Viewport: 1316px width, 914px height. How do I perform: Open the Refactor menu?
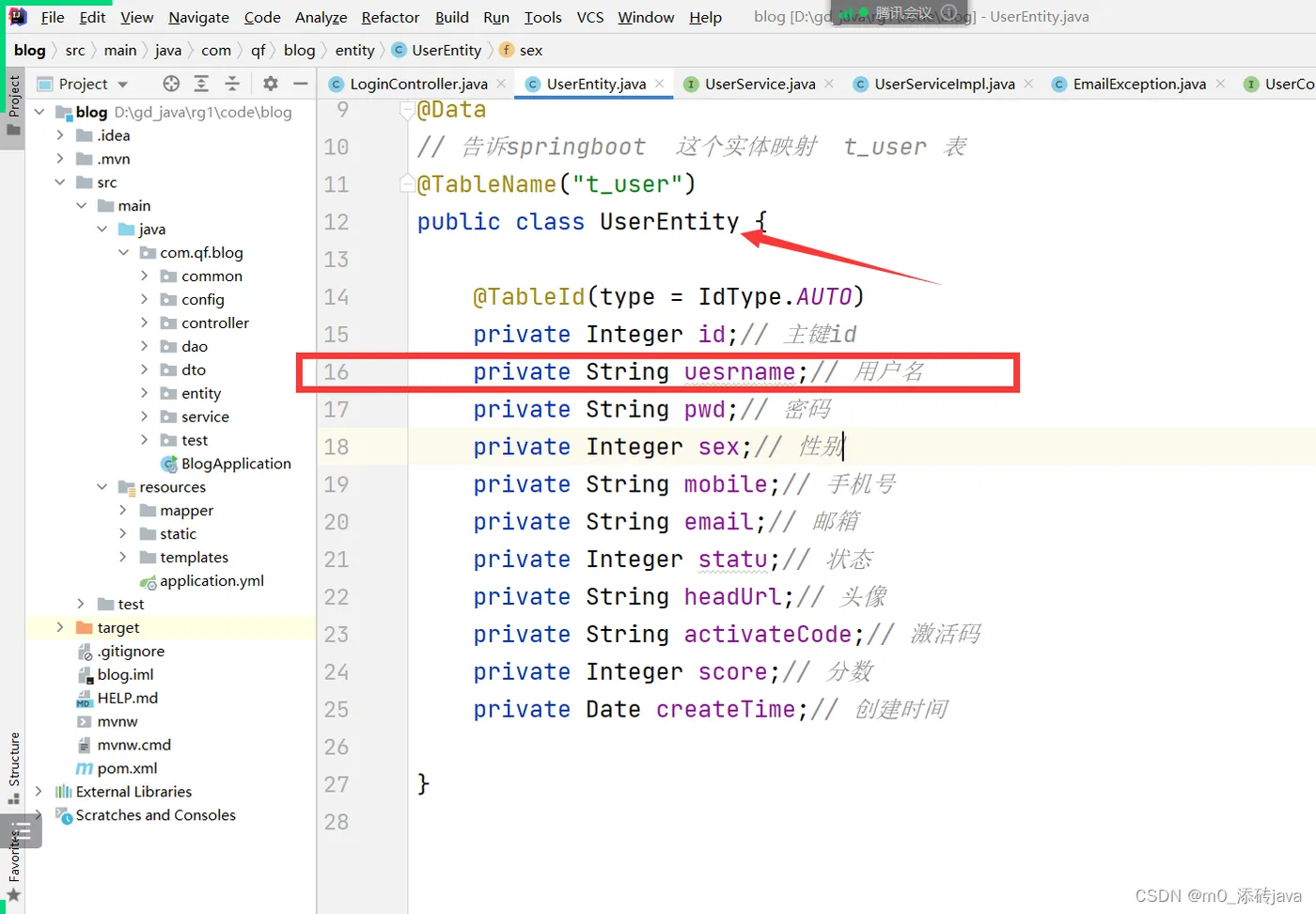pyautogui.click(x=390, y=17)
